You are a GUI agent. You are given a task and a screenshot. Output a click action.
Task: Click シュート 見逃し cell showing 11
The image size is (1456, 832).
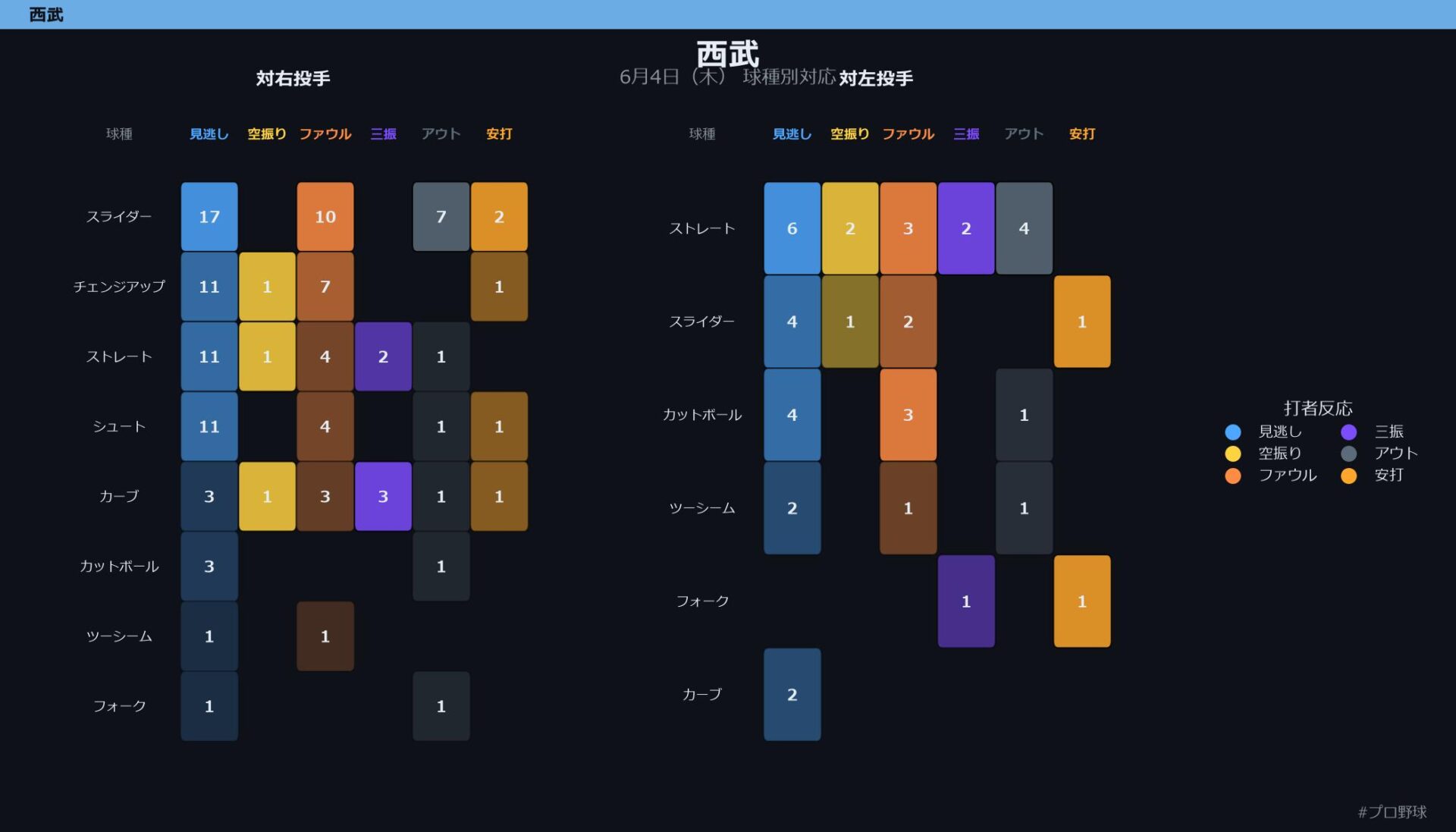coord(209,426)
